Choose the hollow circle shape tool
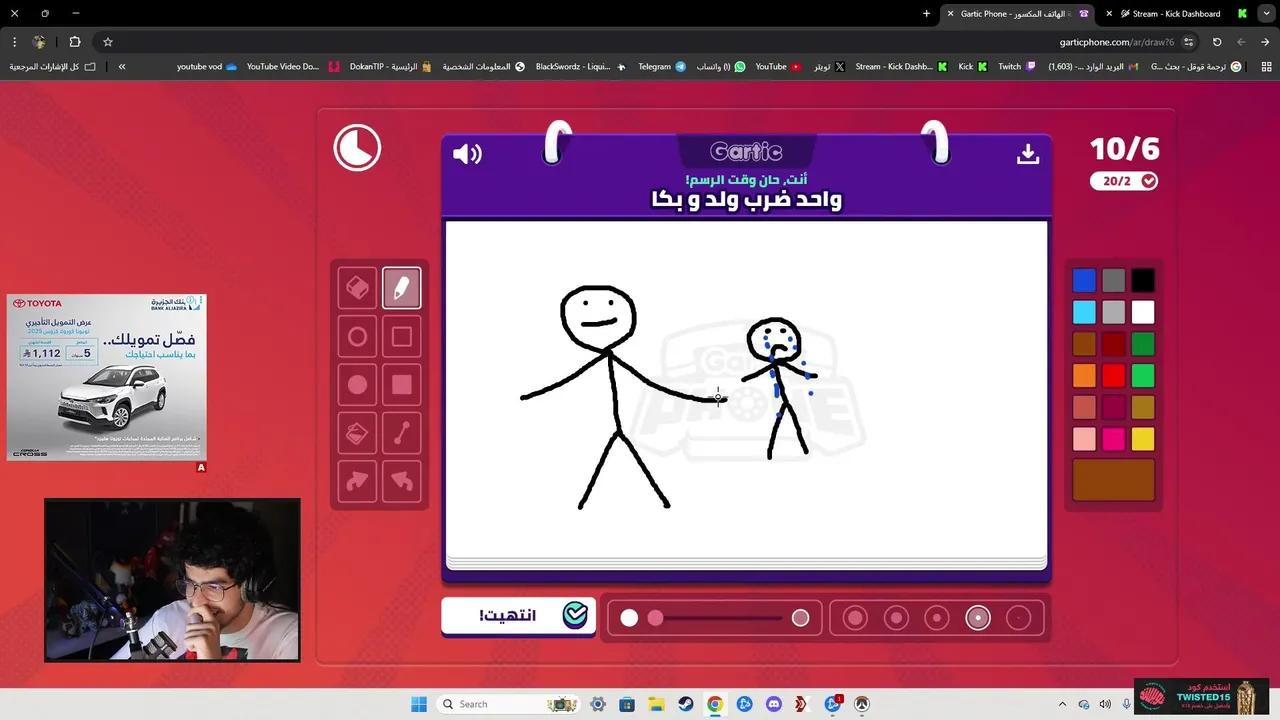This screenshot has width=1280, height=720. tap(357, 337)
